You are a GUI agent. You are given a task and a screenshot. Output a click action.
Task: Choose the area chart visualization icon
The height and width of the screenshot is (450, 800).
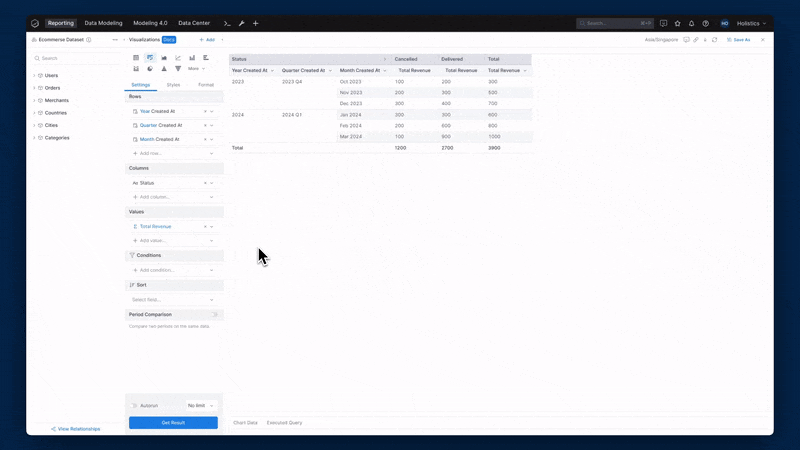[x=164, y=58]
